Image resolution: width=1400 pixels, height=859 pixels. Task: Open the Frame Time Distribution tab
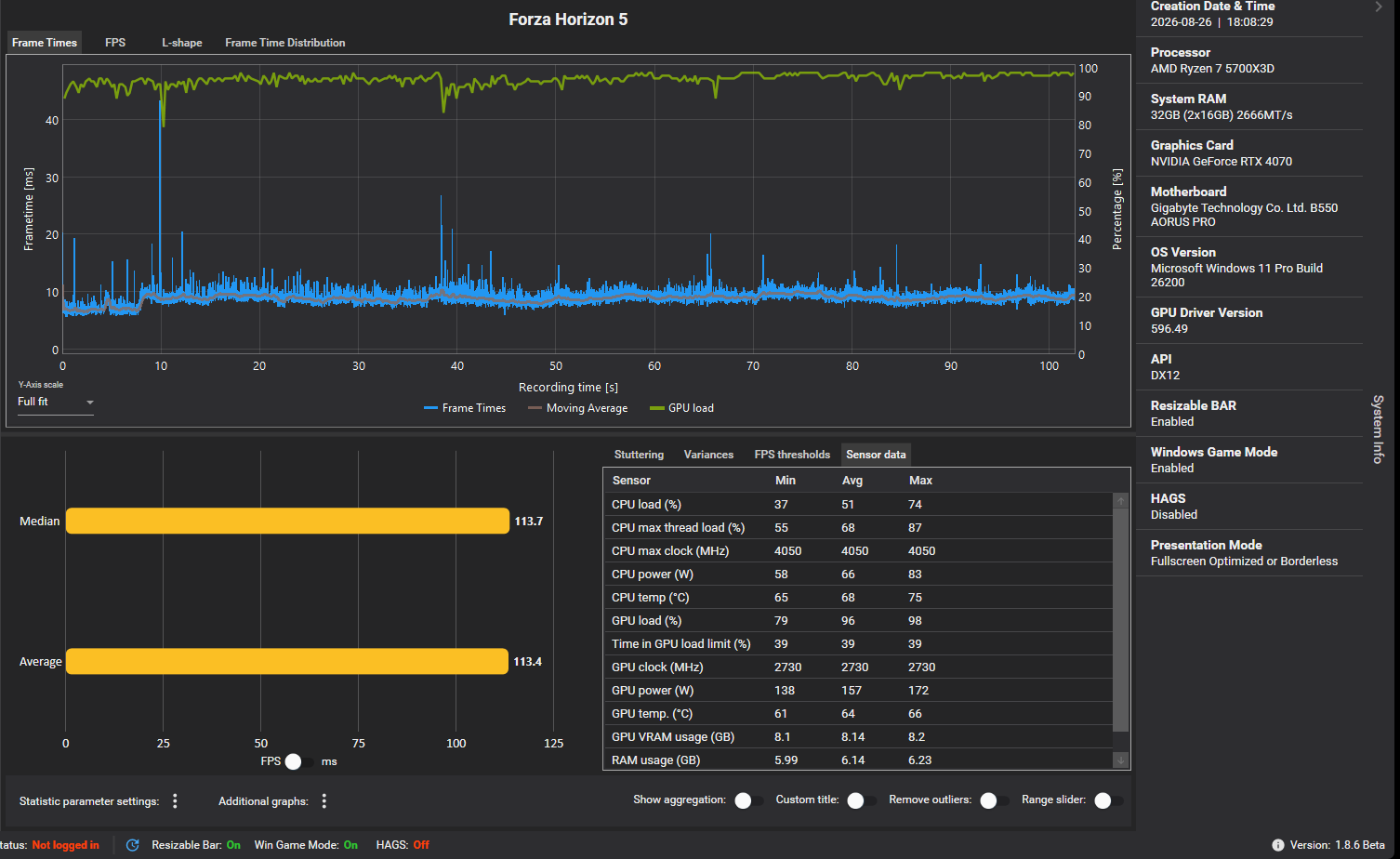(x=285, y=43)
